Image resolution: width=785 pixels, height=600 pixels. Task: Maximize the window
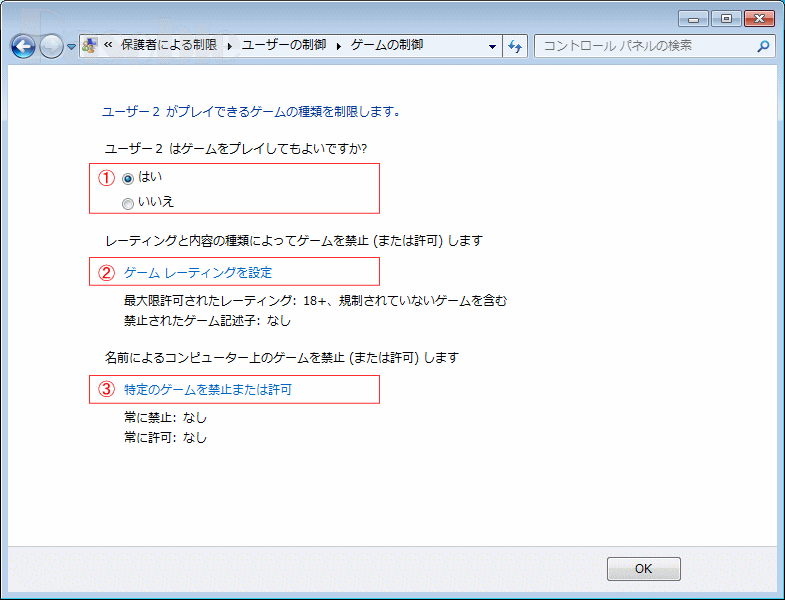[726, 19]
